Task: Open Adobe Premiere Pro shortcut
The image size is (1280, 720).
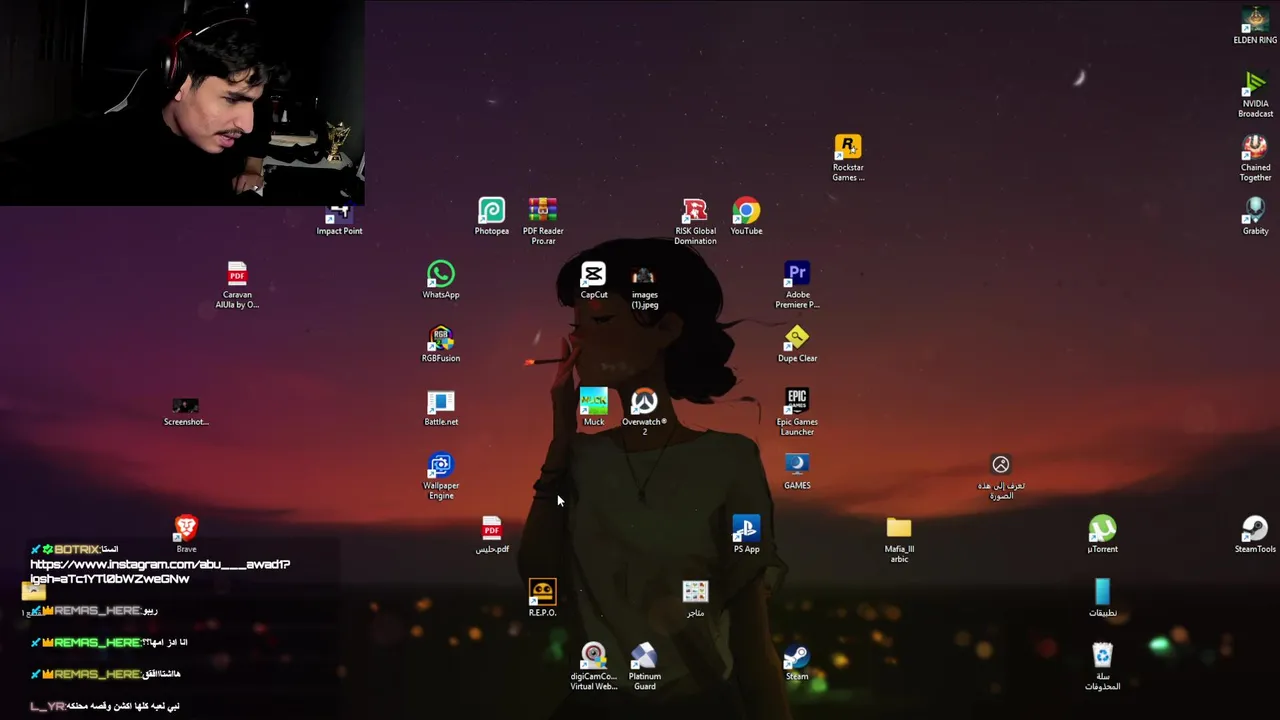Action: pyautogui.click(x=797, y=285)
